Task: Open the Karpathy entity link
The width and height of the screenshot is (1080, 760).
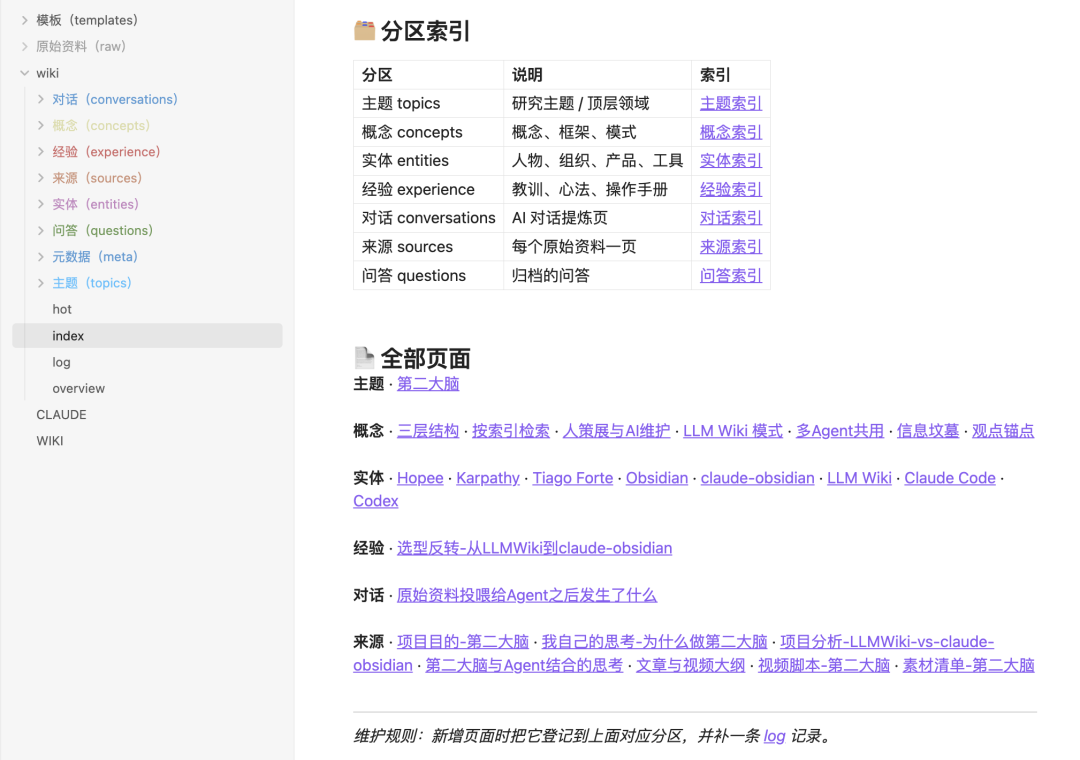Action: (488, 477)
